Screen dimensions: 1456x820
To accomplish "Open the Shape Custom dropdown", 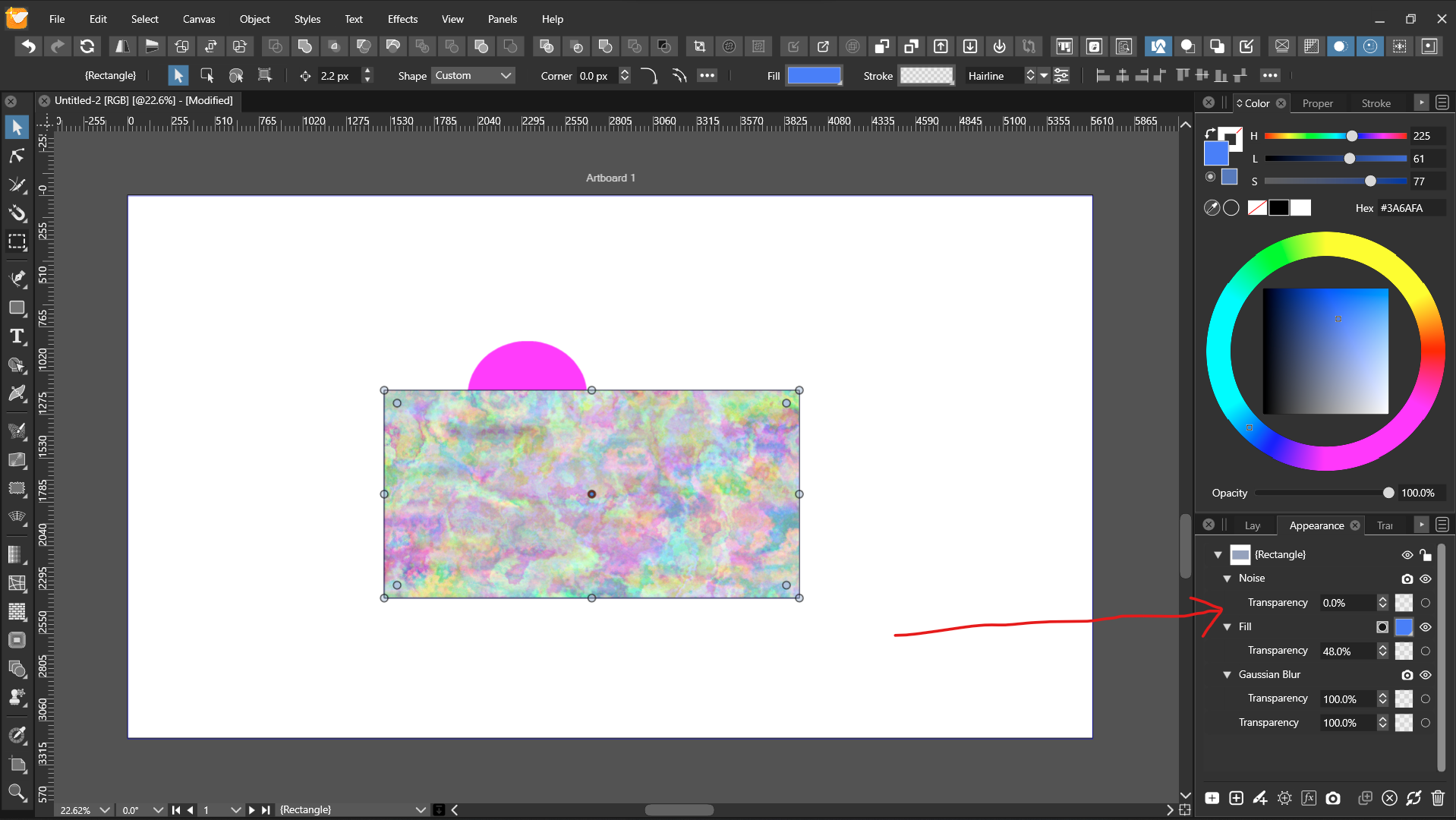I will coord(473,76).
